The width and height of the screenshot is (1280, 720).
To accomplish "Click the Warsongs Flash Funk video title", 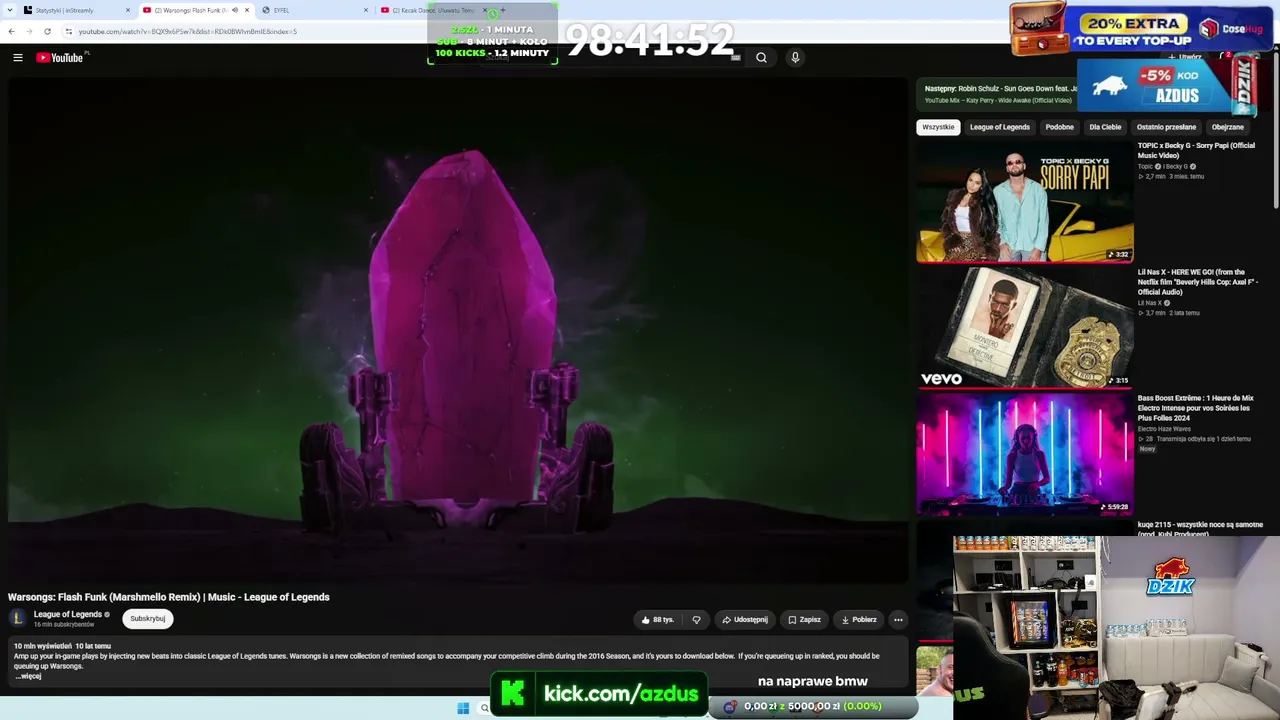I will pos(169,597).
